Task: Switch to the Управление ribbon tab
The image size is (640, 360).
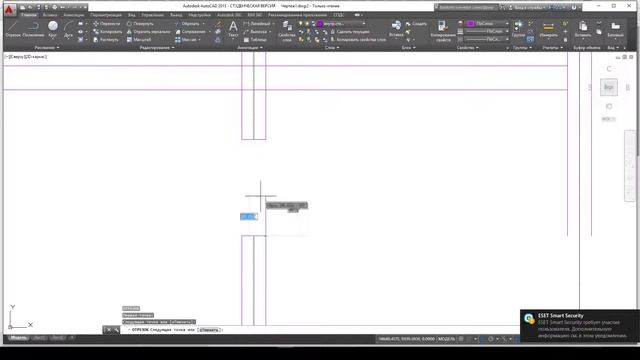Action: (x=152, y=15)
